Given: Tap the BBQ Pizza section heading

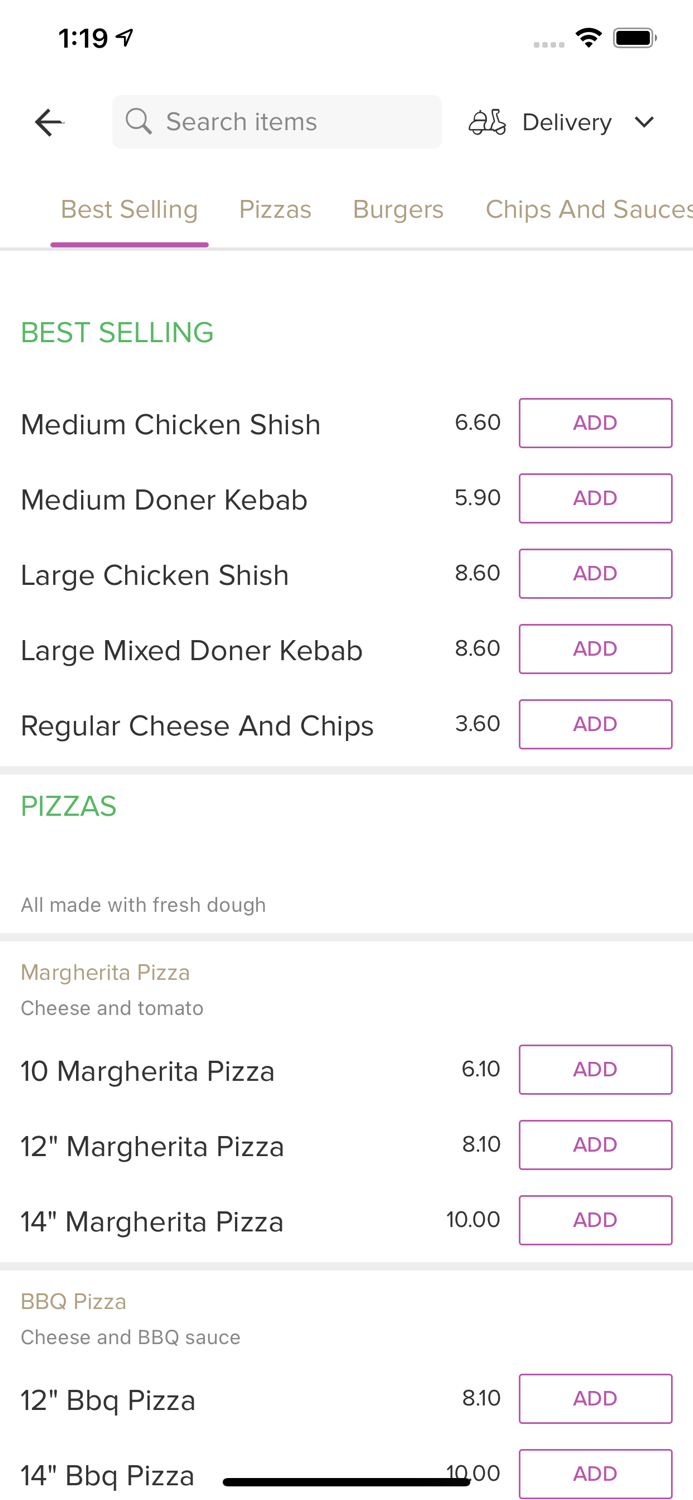Looking at the screenshot, I should [x=74, y=1300].
